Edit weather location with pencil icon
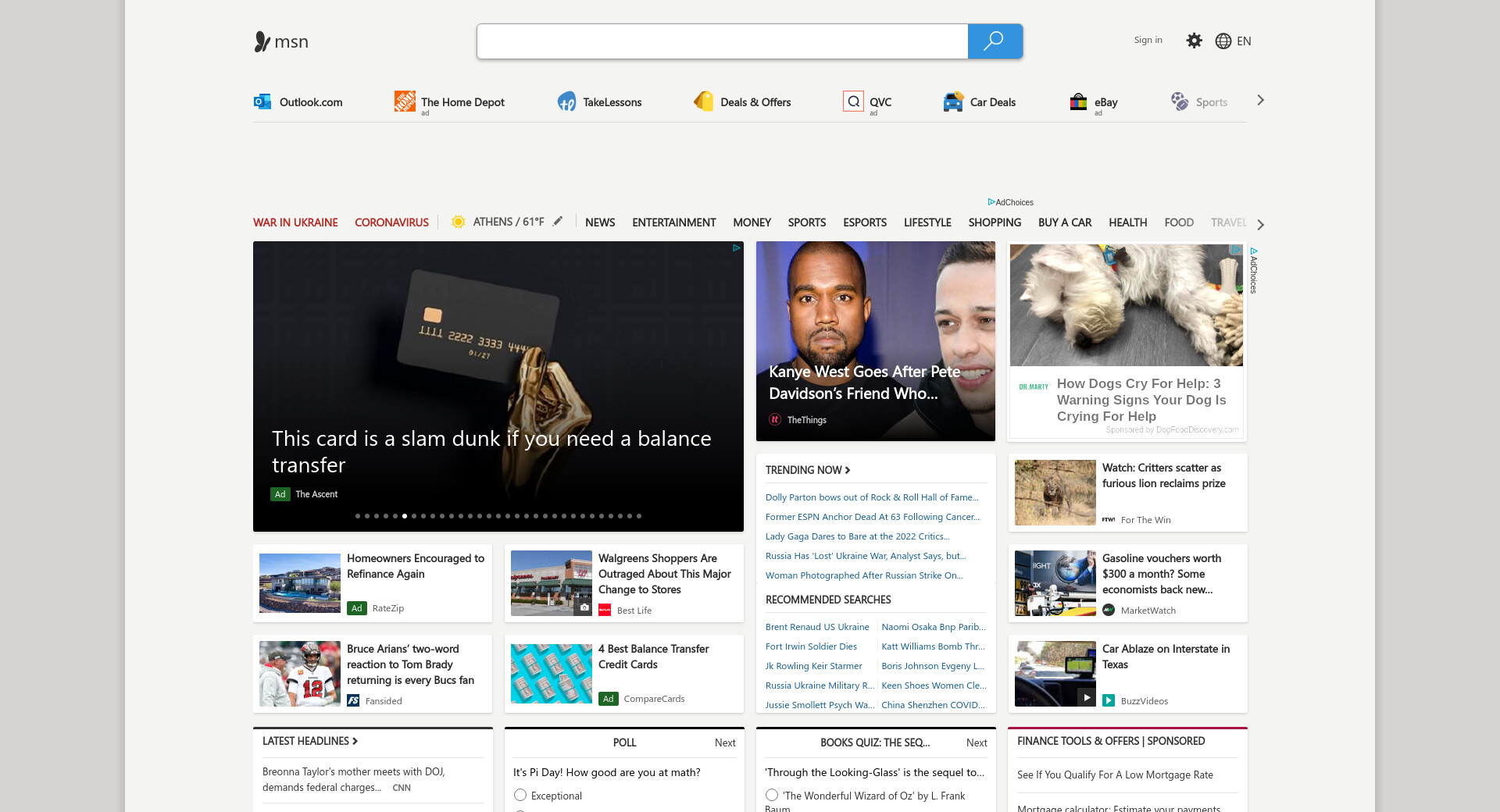 558,222
